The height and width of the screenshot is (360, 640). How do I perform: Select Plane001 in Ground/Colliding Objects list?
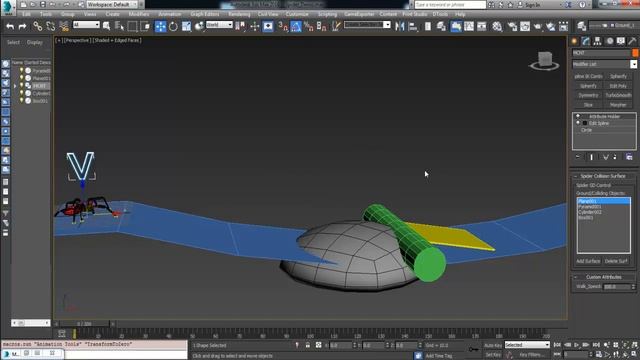click(x=604, y=201)
